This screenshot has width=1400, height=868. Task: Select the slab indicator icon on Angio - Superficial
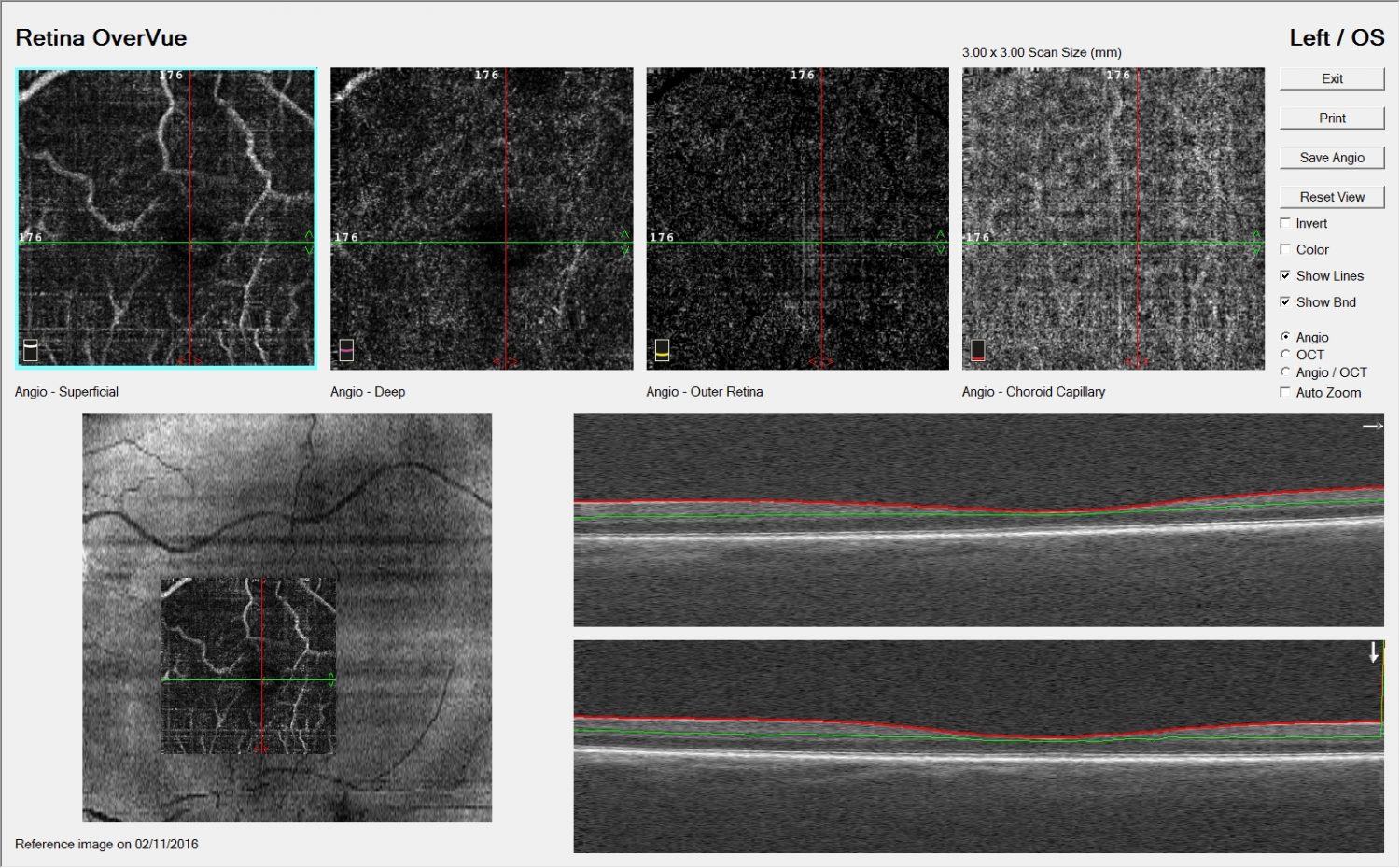[29, 352]
